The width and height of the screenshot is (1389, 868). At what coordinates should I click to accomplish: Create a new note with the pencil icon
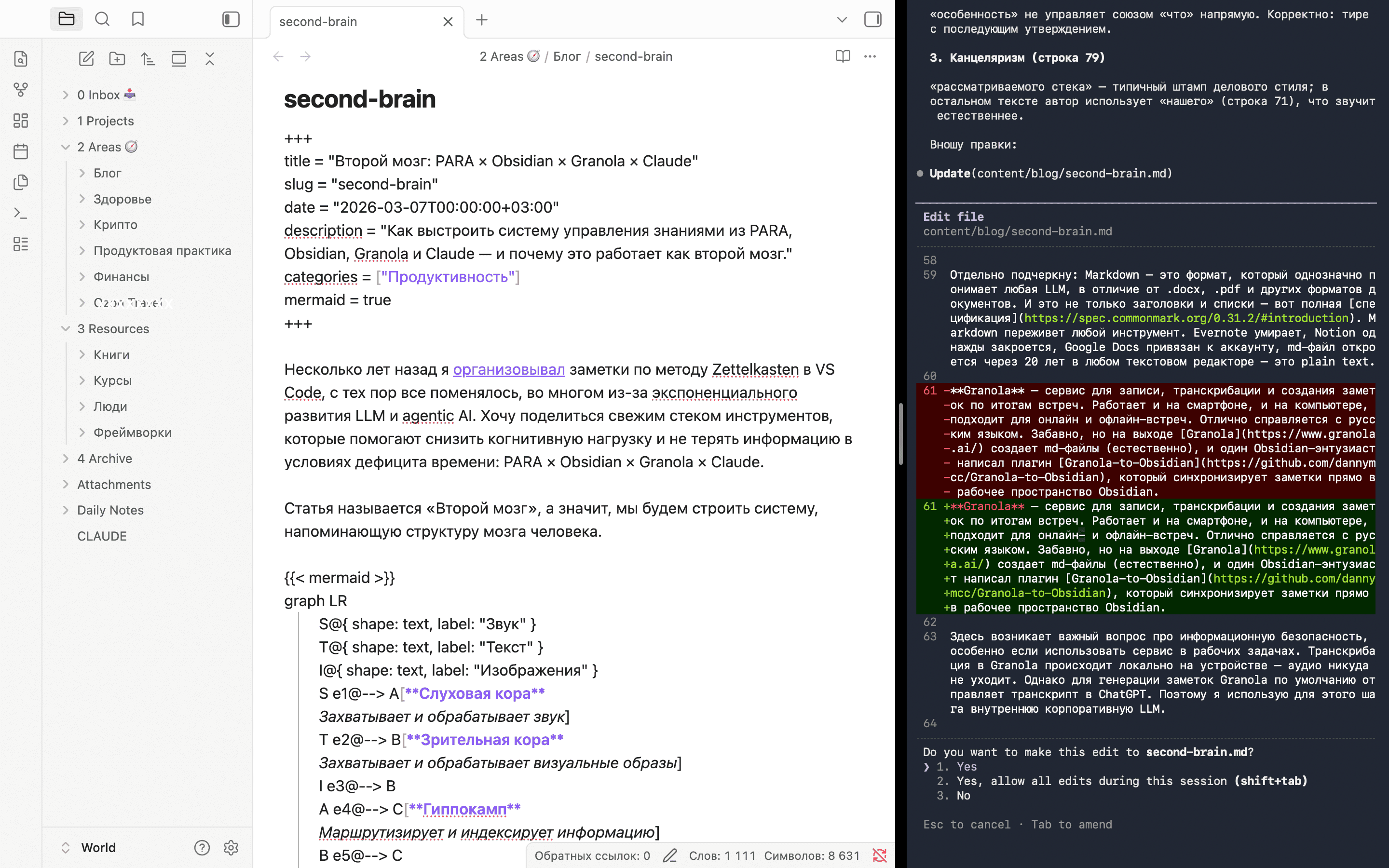[x=87, y=58]
